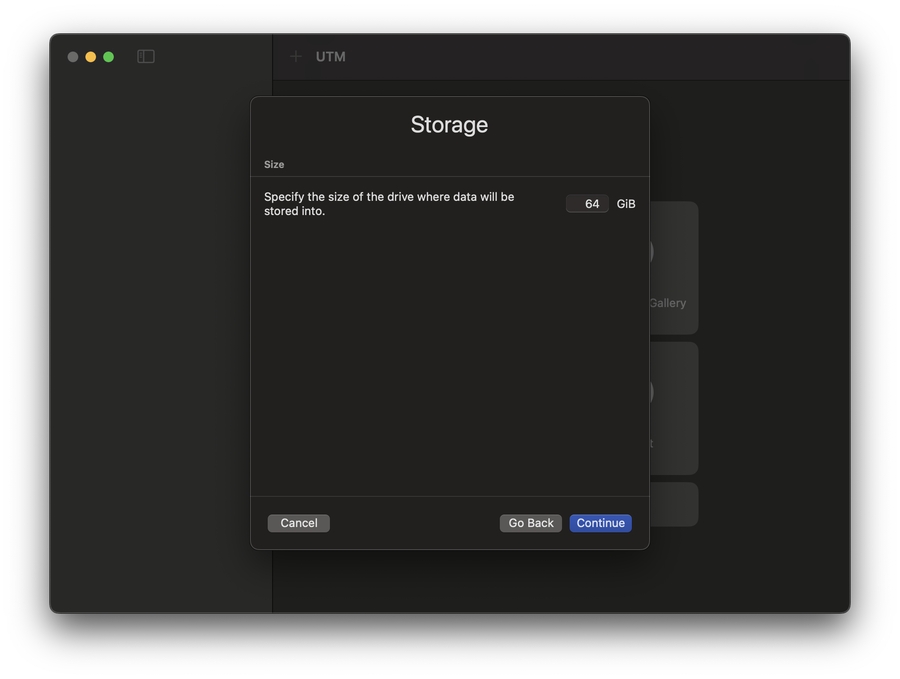Click Continue to proceed past Storage

[x=600, y=523]
